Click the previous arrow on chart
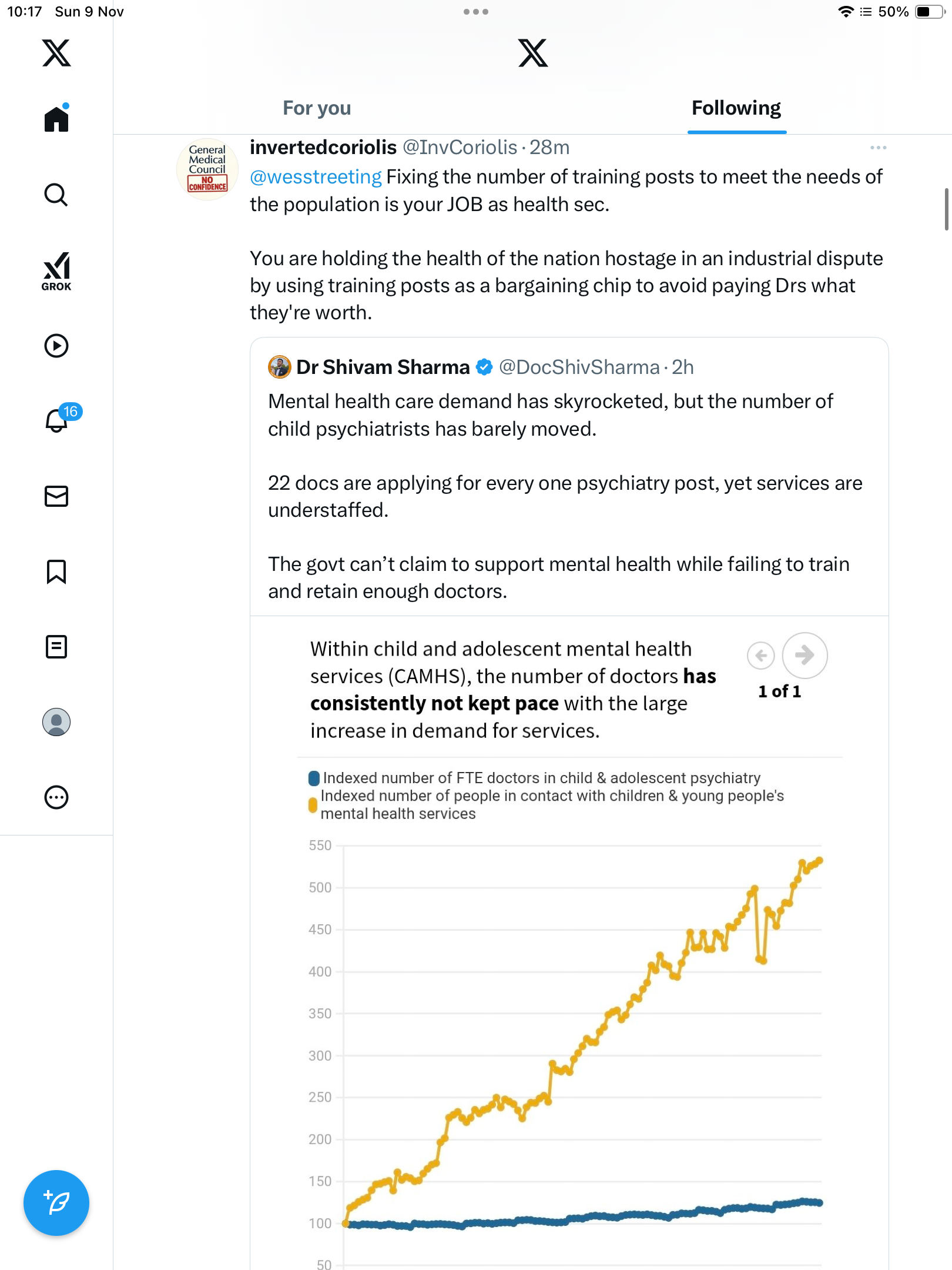This screenshot has height=1270, width=952. (761, 655)
